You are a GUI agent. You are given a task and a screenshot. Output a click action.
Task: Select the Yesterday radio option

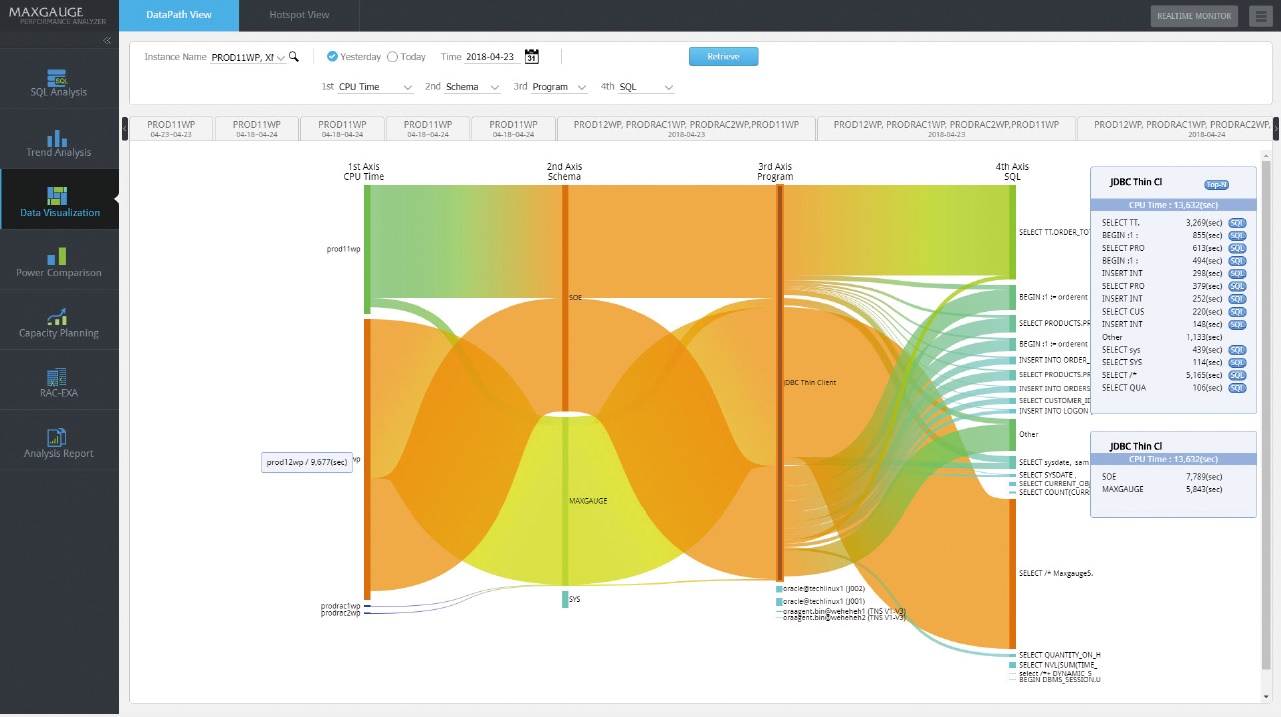click(x=332, y=57)
